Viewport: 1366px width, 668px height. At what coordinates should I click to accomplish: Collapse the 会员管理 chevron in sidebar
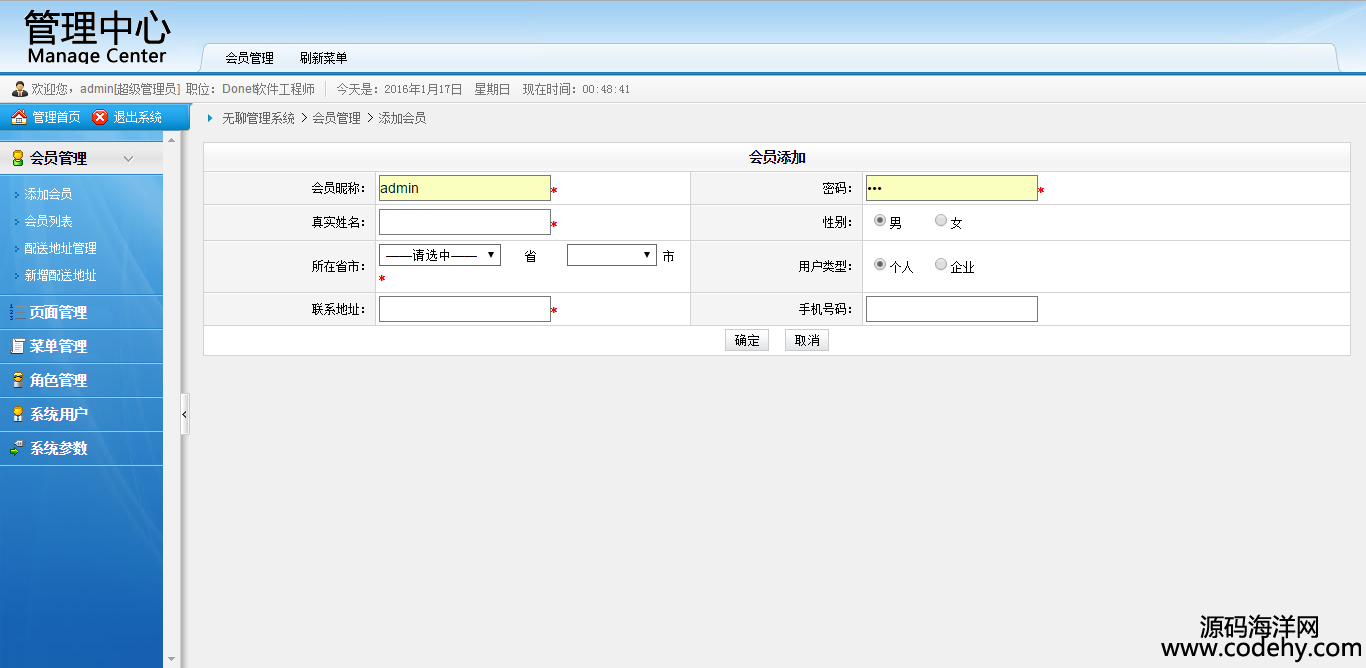pos(128,158)
